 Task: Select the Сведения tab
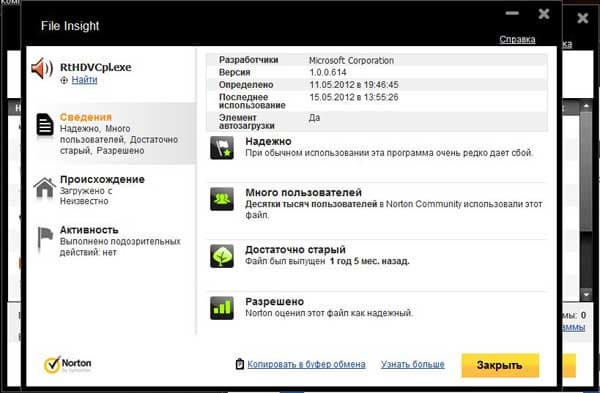(112, 134)
